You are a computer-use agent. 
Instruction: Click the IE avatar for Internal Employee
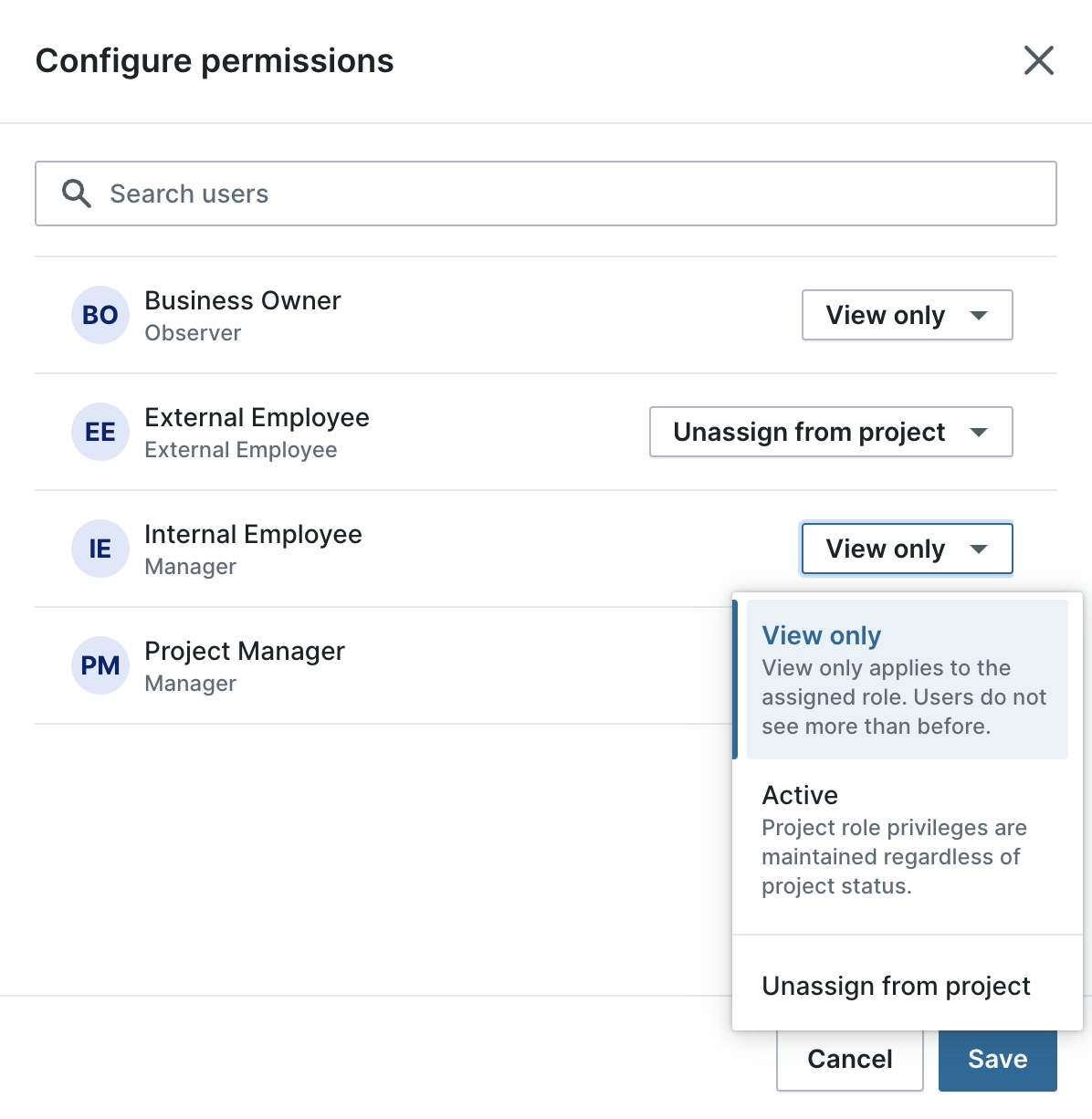click(x=100, y=549)
